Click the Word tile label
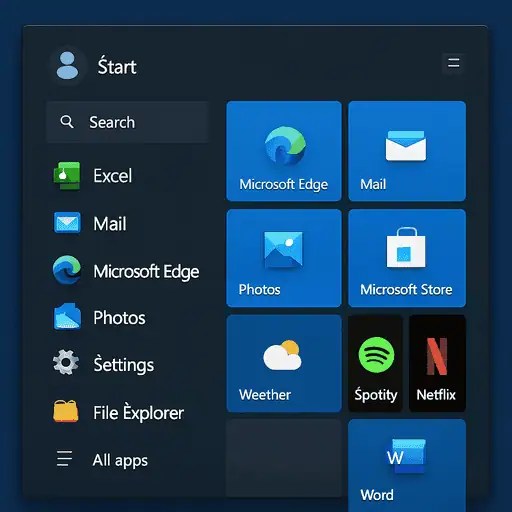Image resolution: width=512 pixels, height=512 pixels. coord(377,495)
